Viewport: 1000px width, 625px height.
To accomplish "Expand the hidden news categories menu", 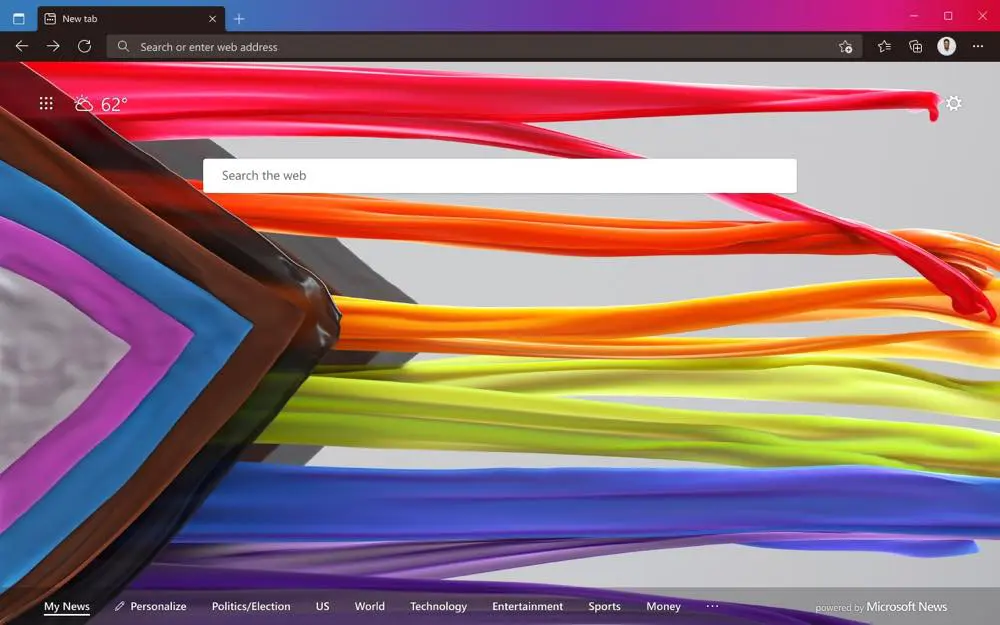I will pos(712,606).
